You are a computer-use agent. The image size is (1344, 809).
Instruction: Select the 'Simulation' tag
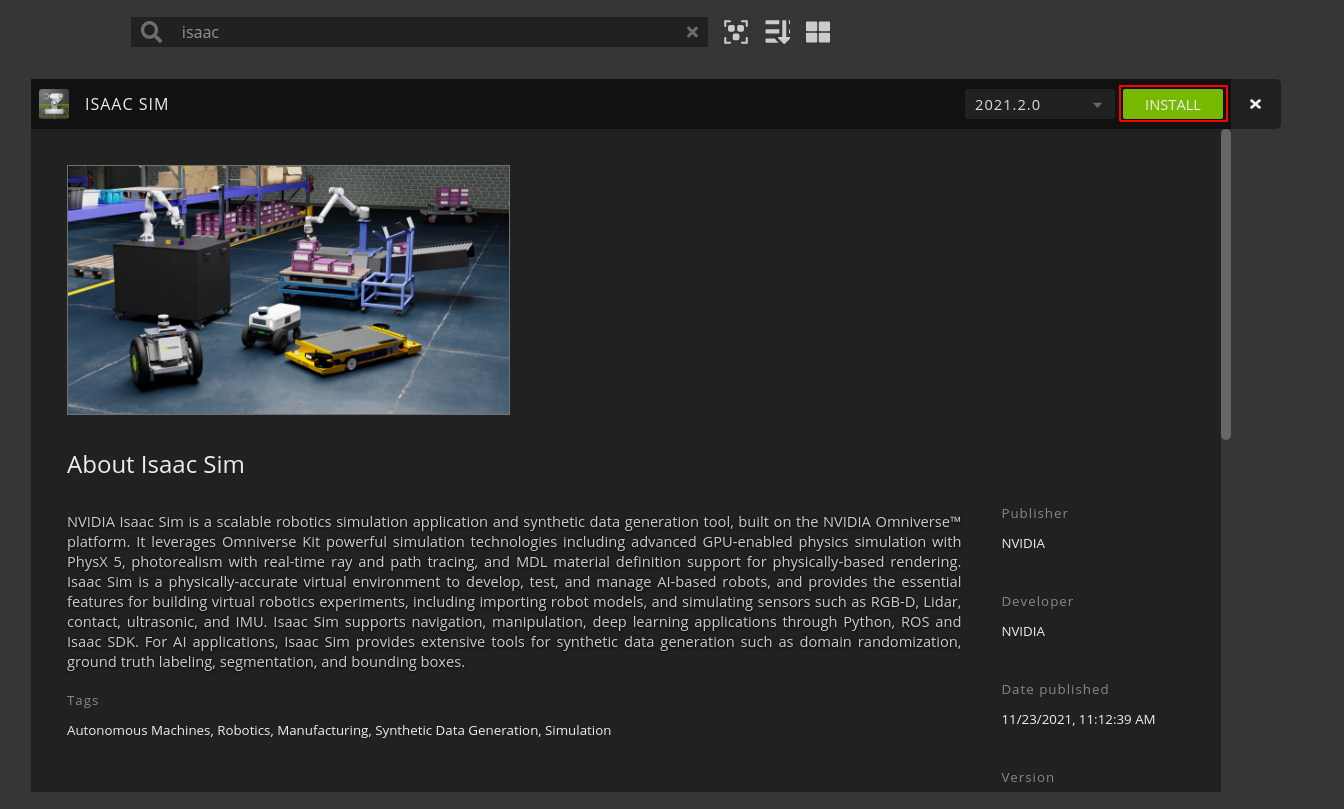click(x=578, y=730)
